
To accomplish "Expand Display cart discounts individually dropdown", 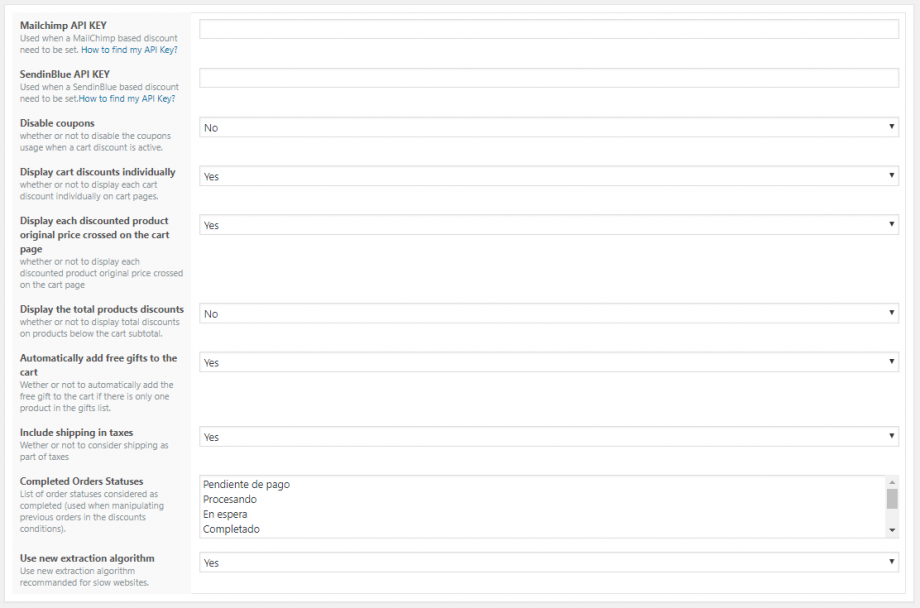I will (548, 176).
